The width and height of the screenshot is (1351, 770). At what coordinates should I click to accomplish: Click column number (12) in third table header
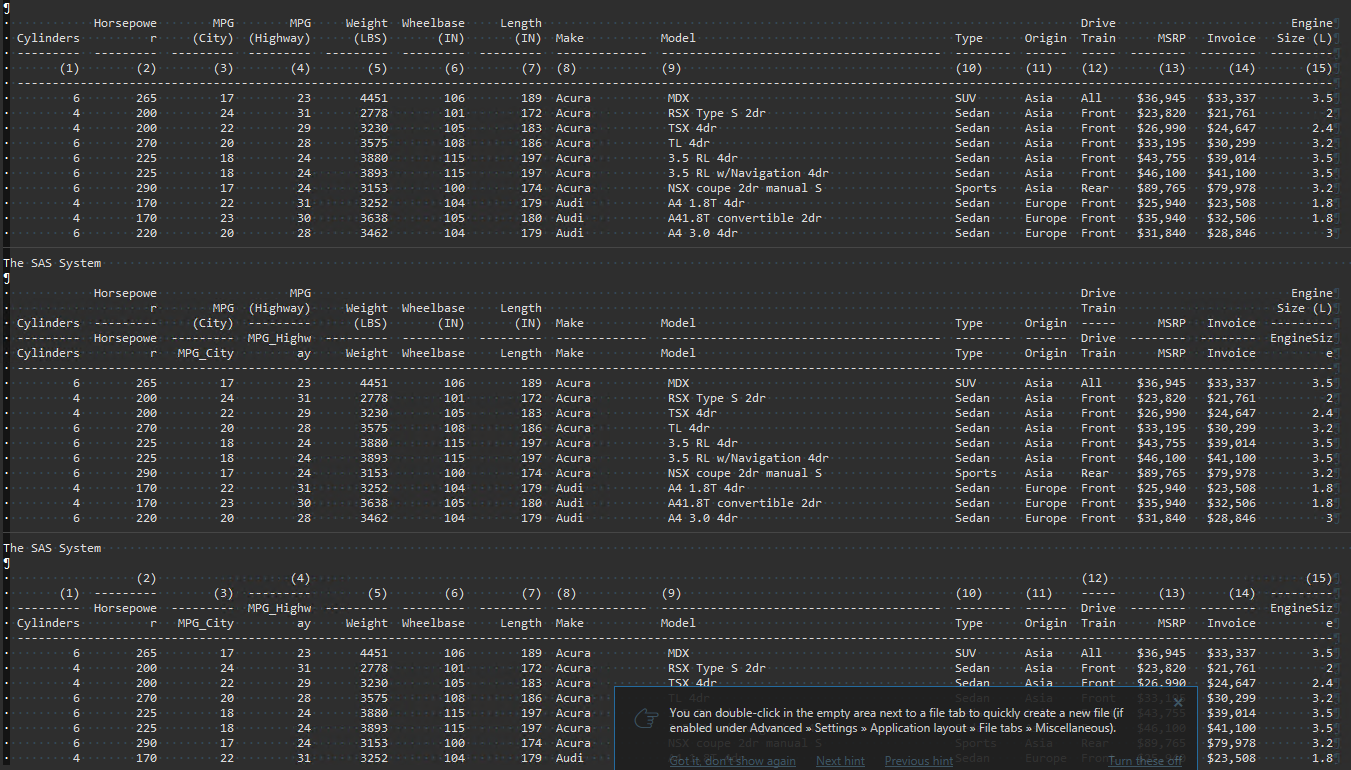click(1095, 578)
